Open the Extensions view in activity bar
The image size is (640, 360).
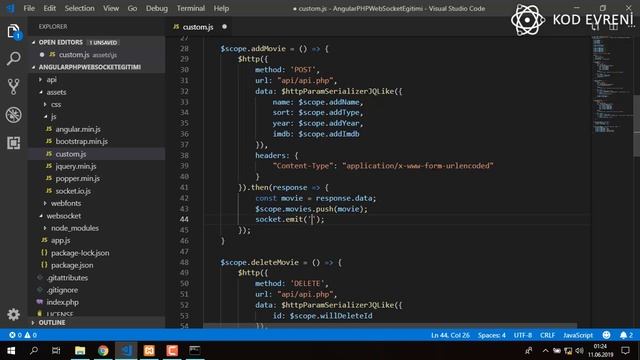13,143
